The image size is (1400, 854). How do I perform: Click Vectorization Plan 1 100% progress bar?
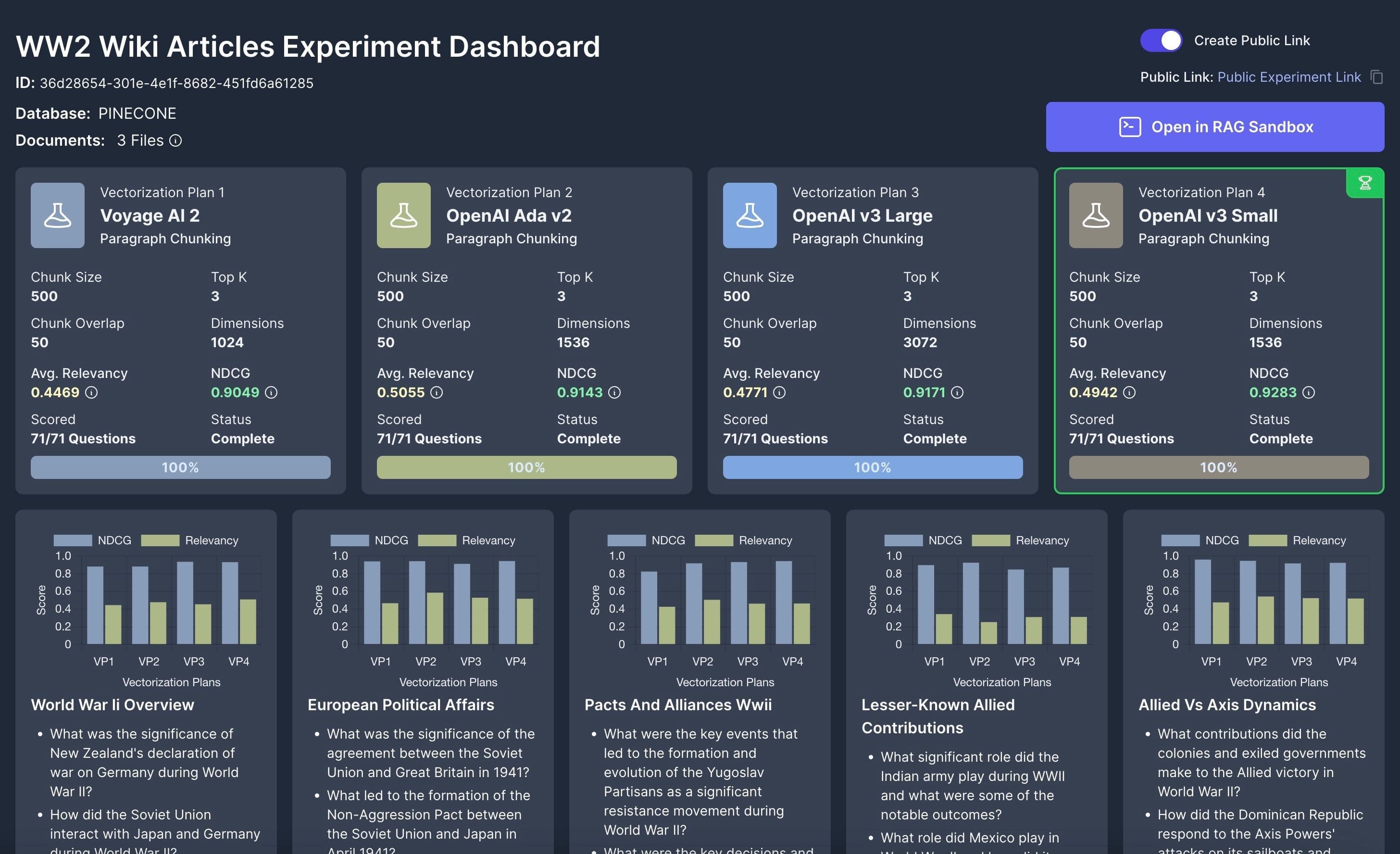pos(180,467)
